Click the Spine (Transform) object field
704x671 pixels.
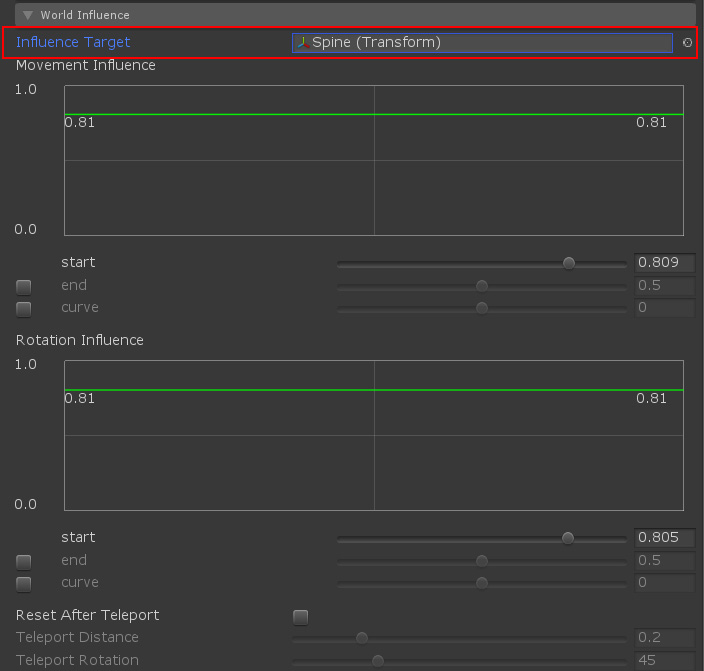pos(482,43)
